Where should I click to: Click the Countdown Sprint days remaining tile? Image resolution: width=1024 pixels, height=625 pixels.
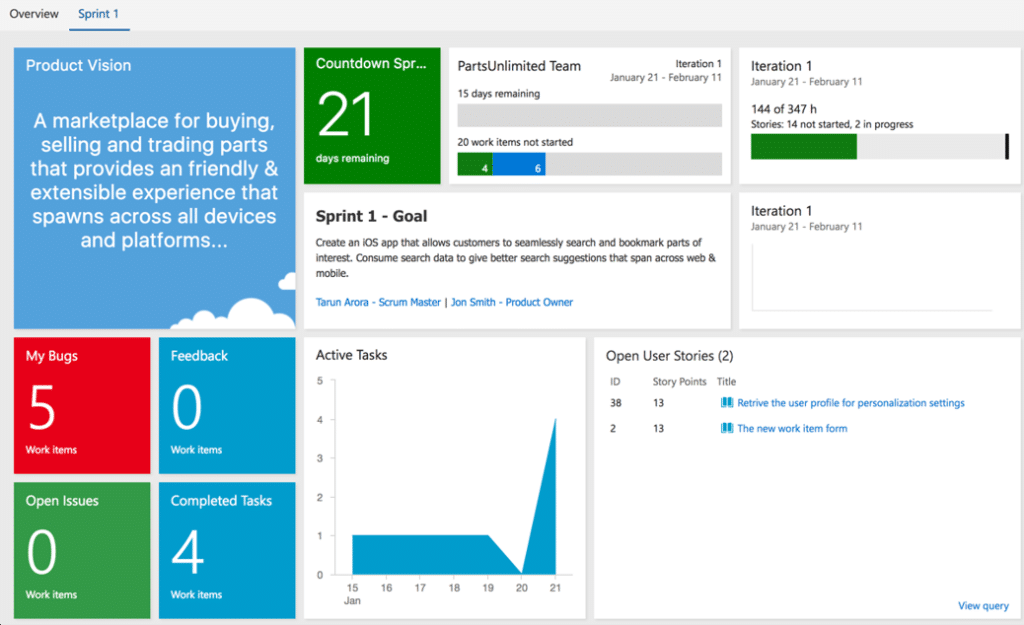pos(372,115)
